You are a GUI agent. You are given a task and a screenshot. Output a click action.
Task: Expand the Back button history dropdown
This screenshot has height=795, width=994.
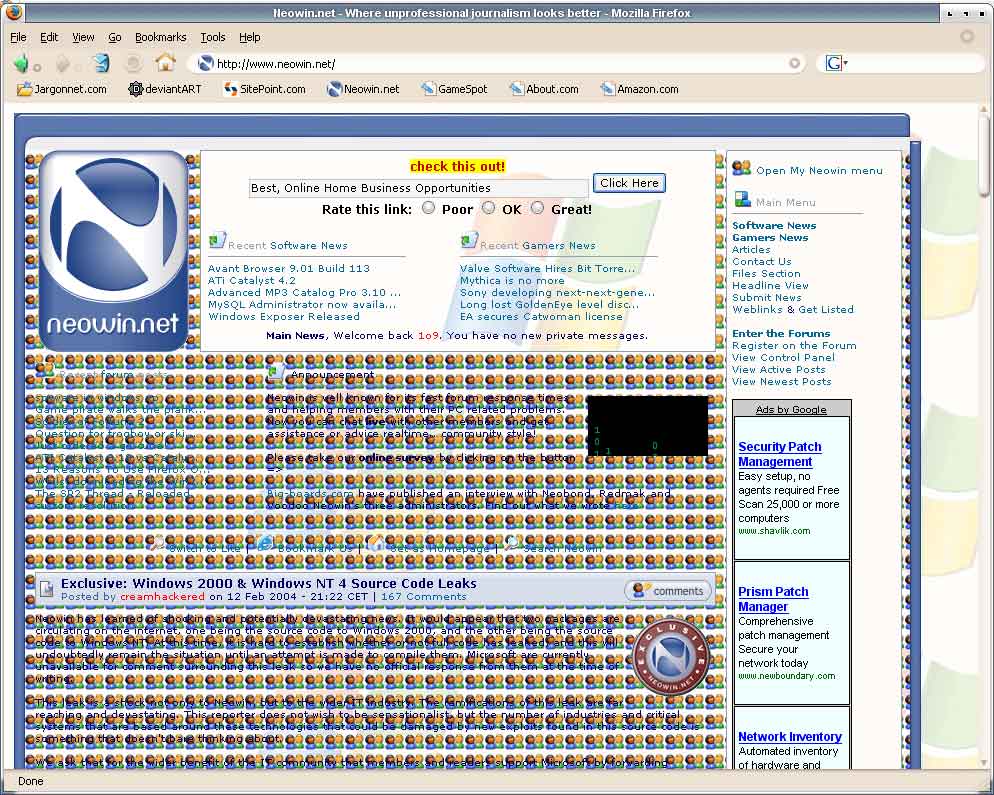38,68
